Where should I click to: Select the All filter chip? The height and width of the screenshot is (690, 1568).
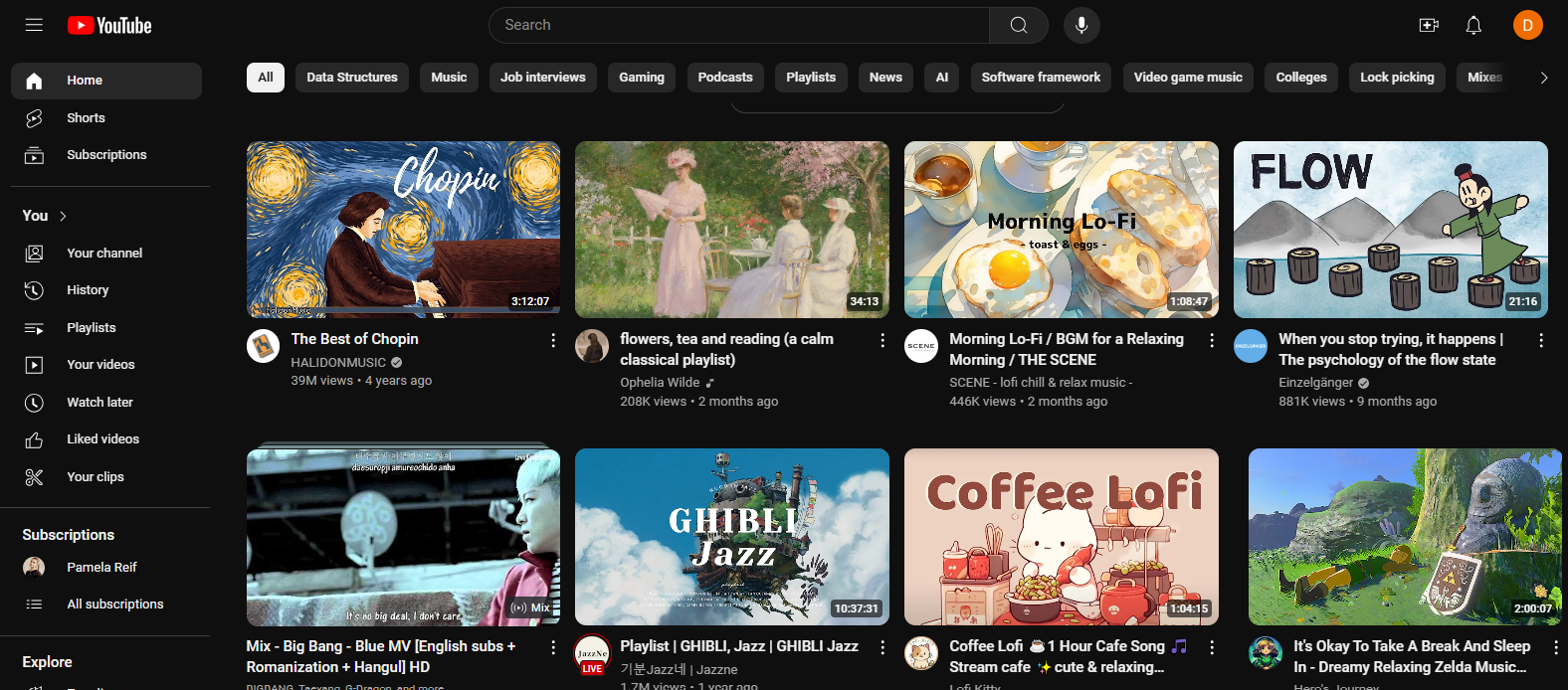click(x=266, y=78)
